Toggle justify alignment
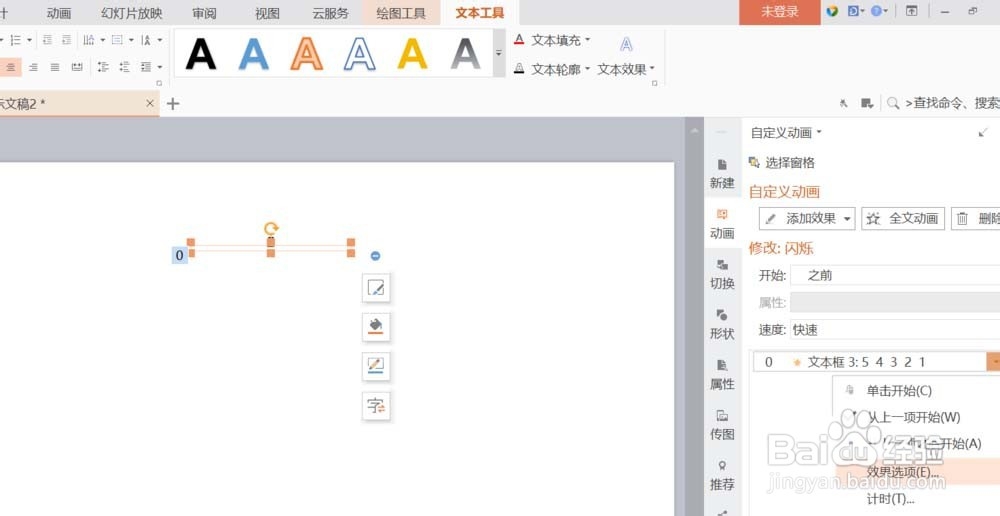1000x516 pixels. [x=55, y=67]
